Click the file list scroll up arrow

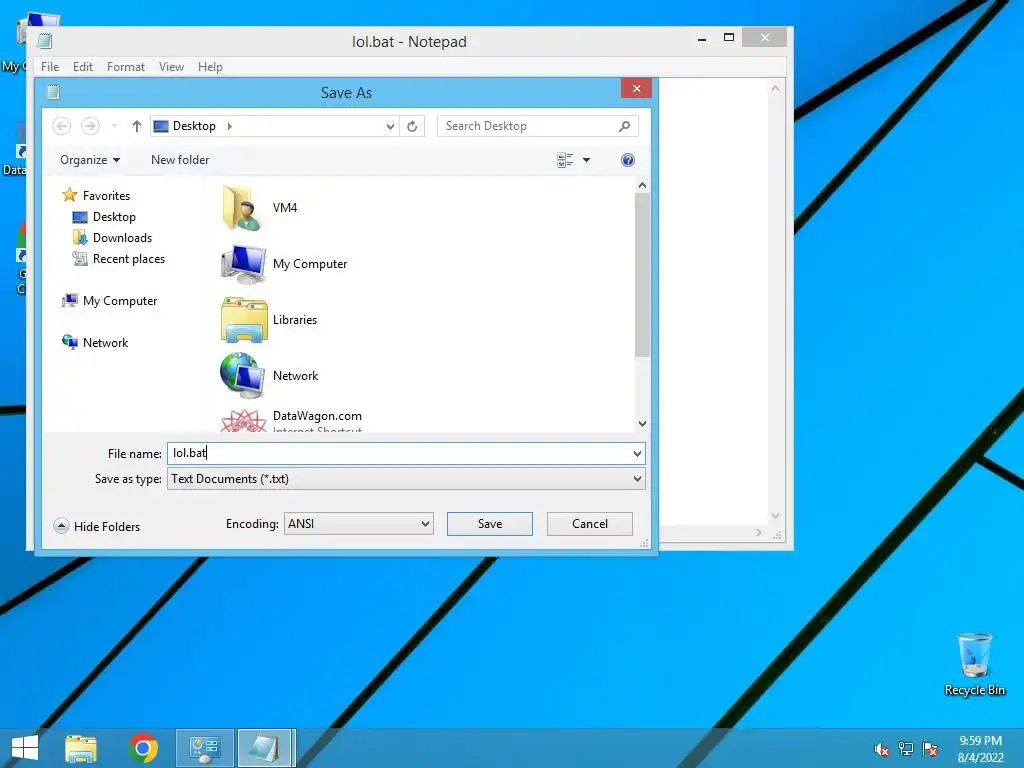point(642,185)
